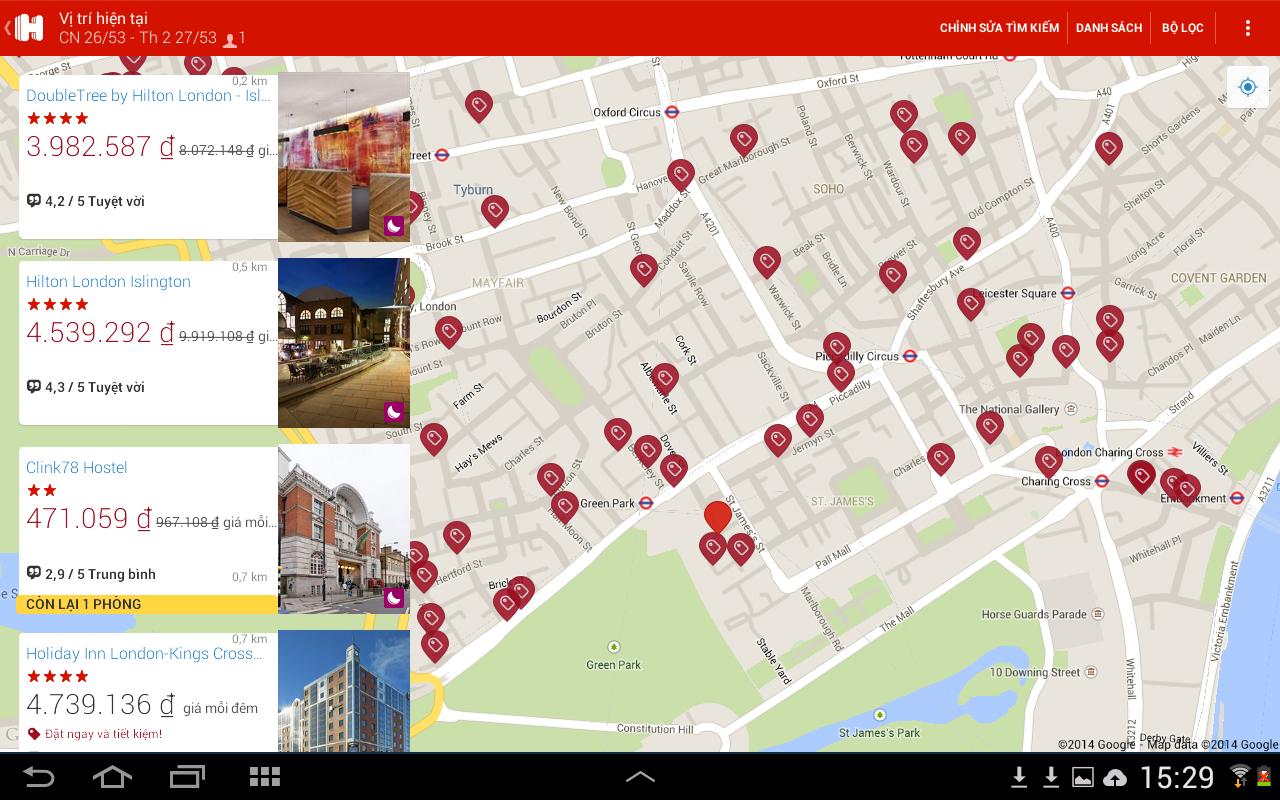
Task: Tap the 15:29 clock in status bar
Action: point(1178,777)
